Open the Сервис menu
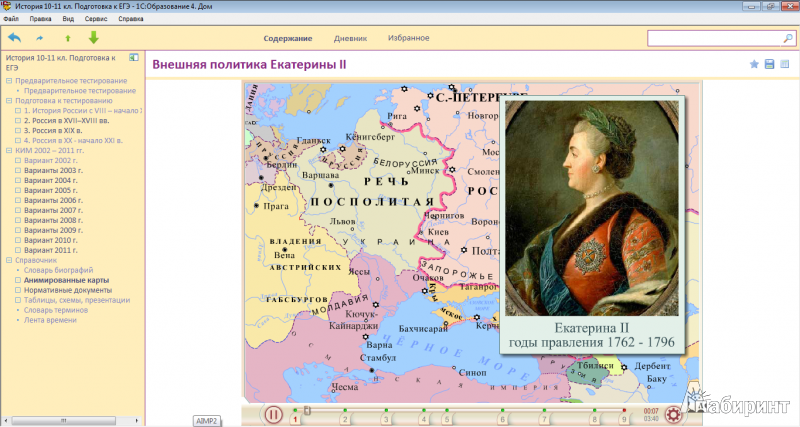This screenshot has height=427, width=800. 96,19
